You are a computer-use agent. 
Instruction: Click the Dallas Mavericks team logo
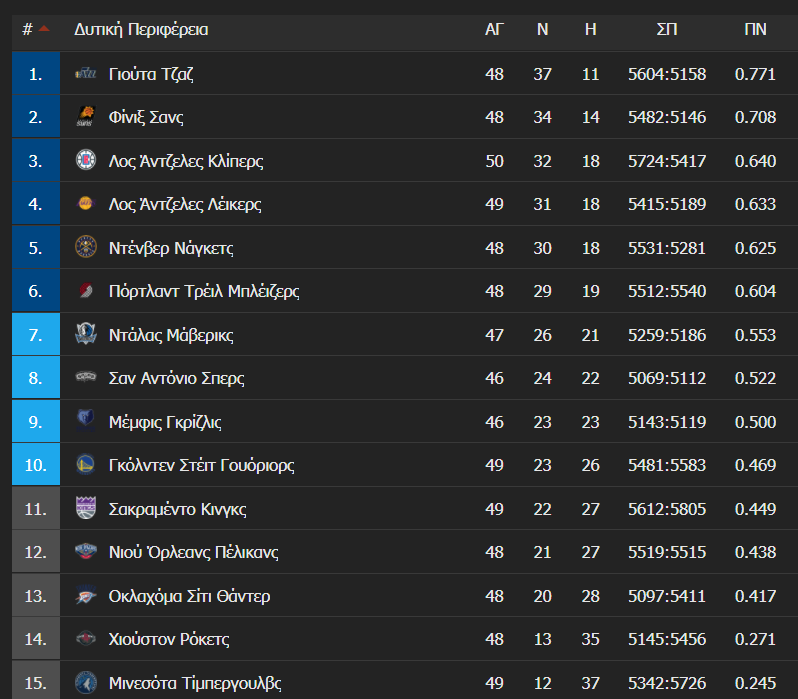coord(86,334)
